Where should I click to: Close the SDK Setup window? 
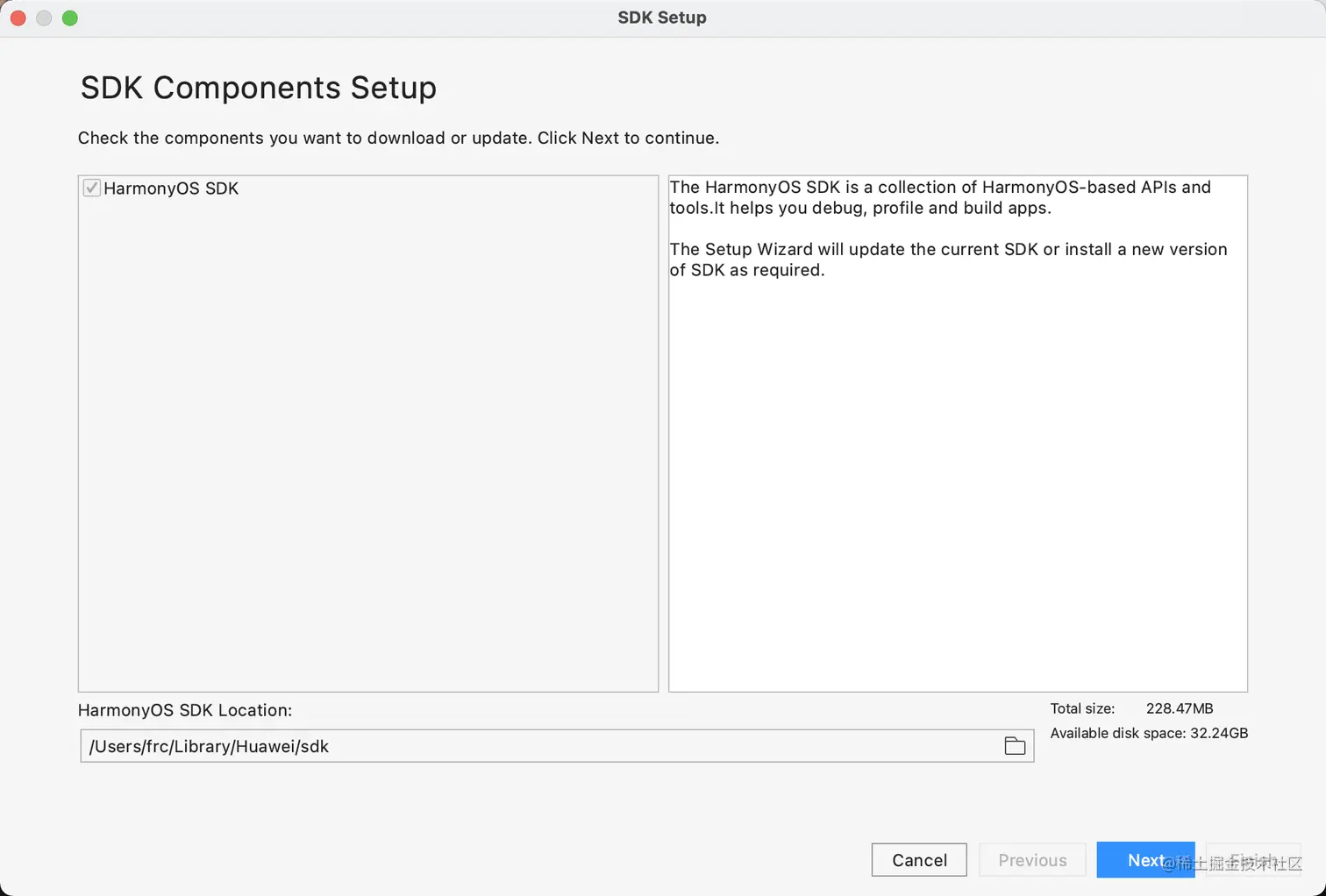tap(18, 18)
